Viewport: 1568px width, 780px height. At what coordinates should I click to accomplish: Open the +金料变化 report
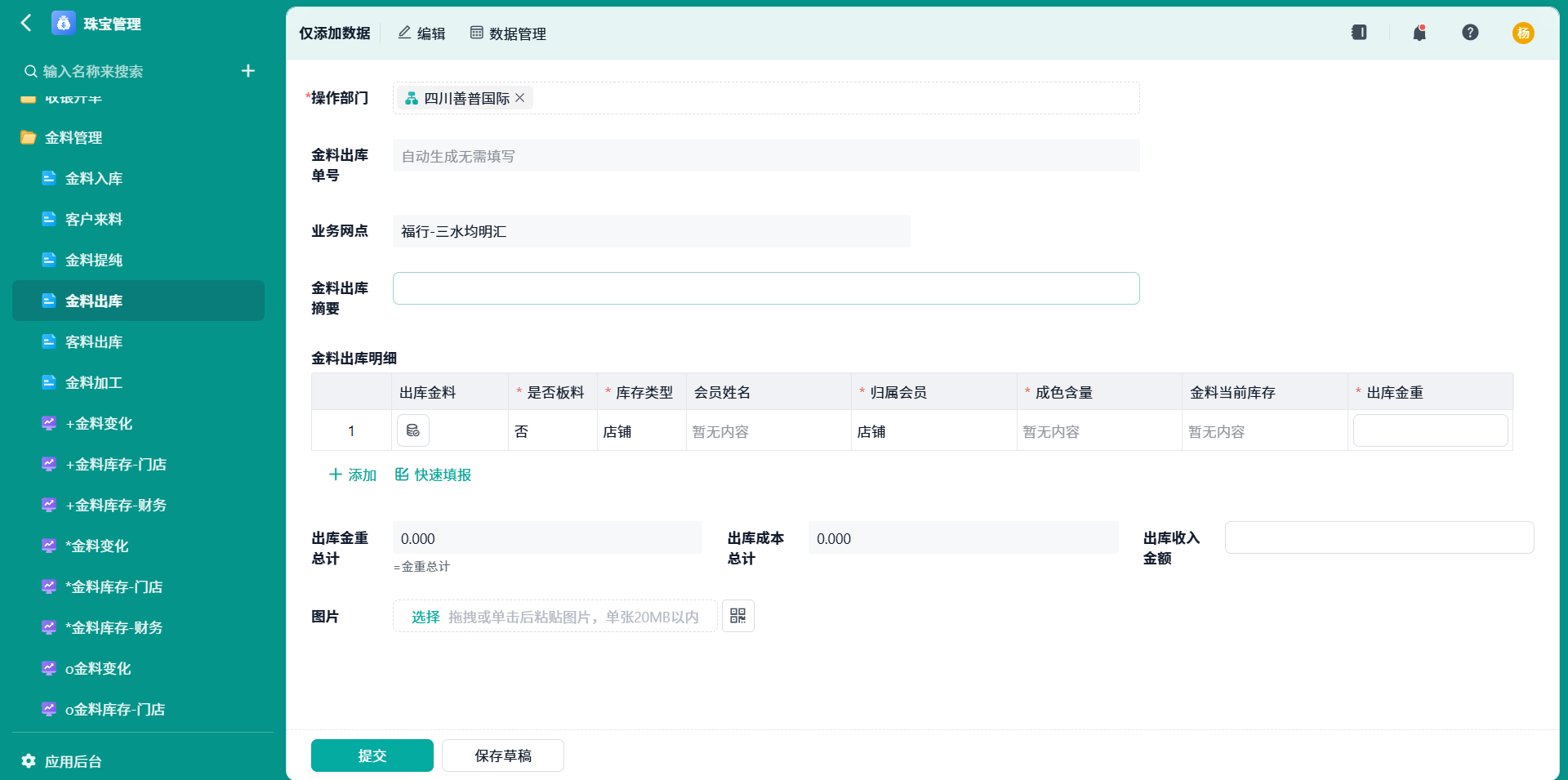[139, 423]
